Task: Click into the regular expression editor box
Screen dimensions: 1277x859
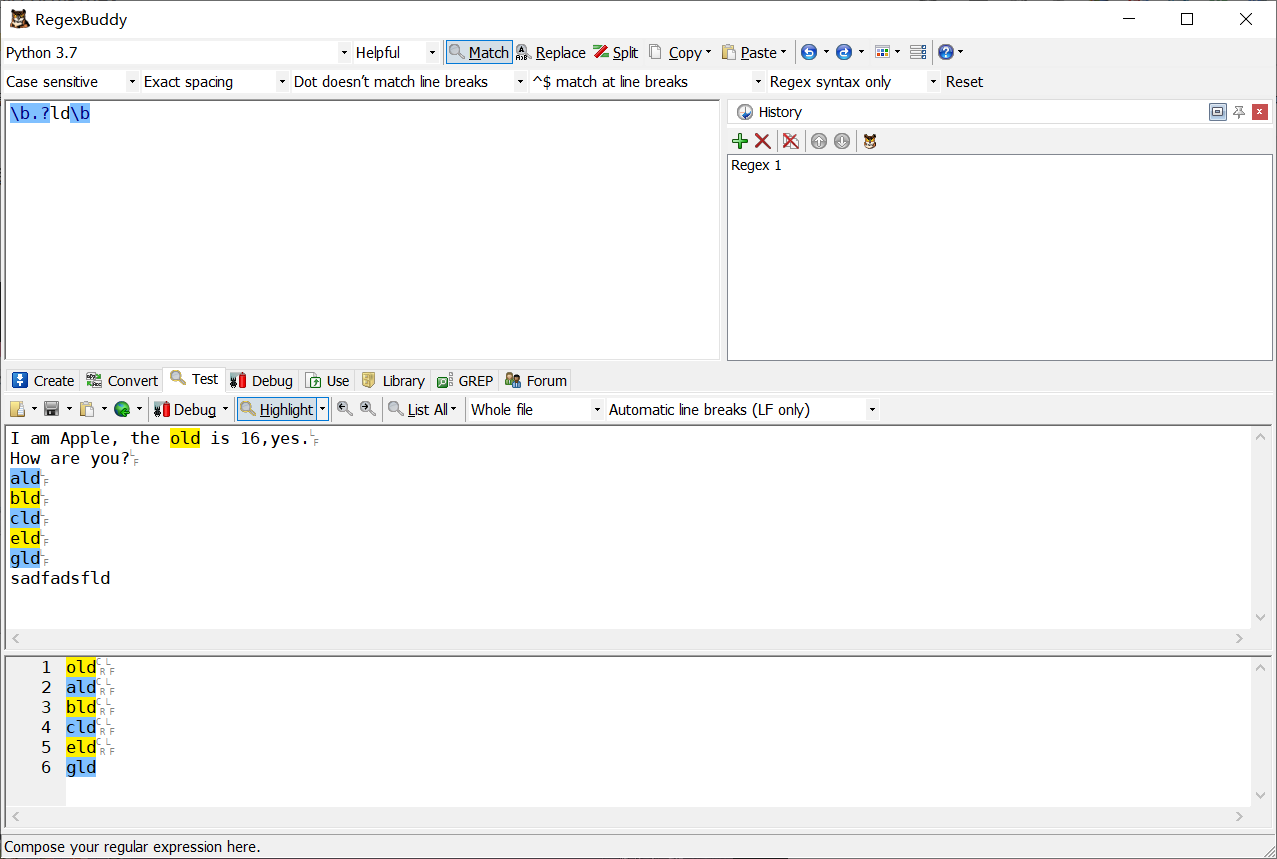Action: 362,230
